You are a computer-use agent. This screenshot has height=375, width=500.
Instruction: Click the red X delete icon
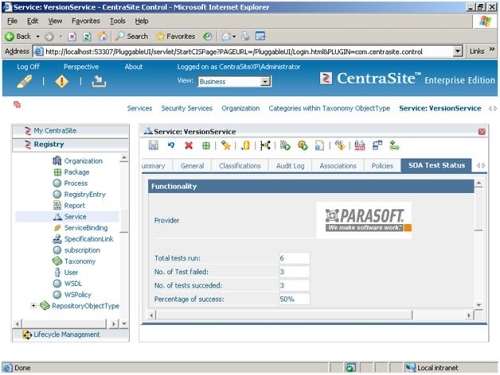click(x=189, y=145)
